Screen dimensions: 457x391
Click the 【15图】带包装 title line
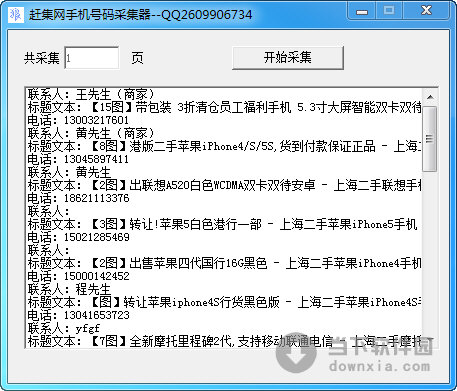[x=224, y=107]
